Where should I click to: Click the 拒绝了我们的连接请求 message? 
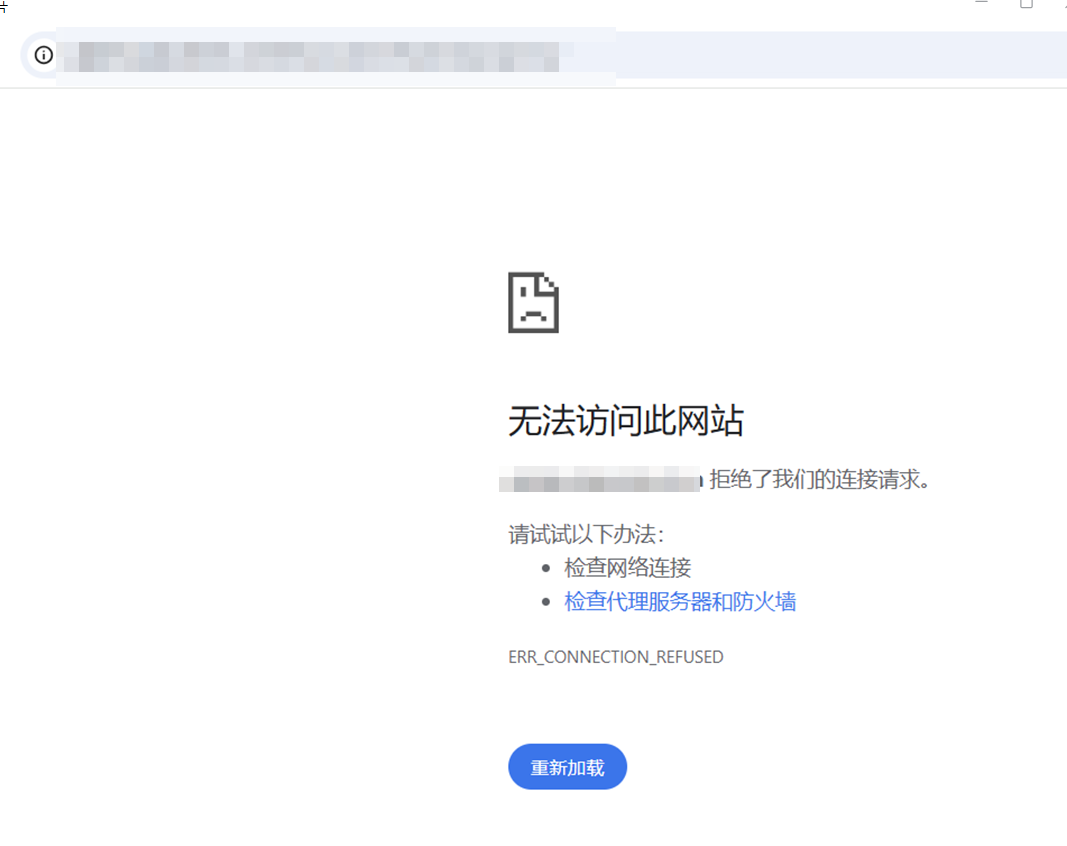pos(819,479)
